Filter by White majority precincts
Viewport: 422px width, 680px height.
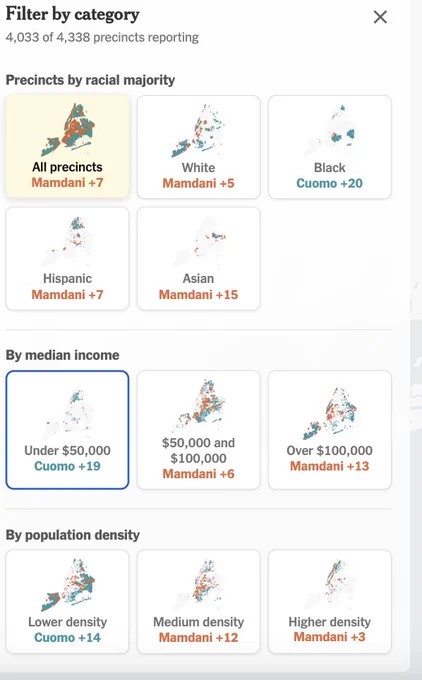coord(199,147)
